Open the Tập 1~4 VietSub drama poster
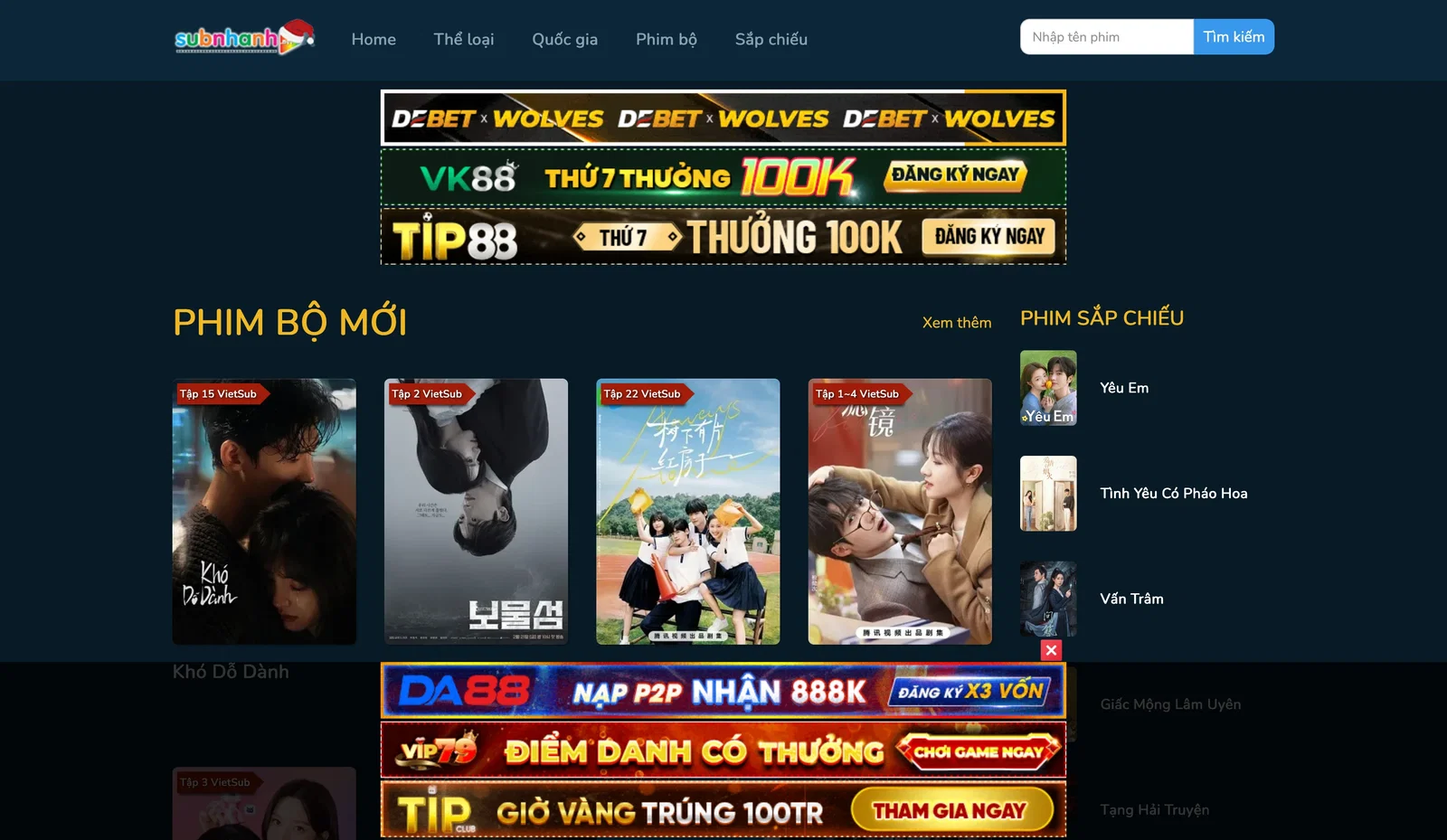This screenshot has height=840, width=1447. [x=899, y=511]
